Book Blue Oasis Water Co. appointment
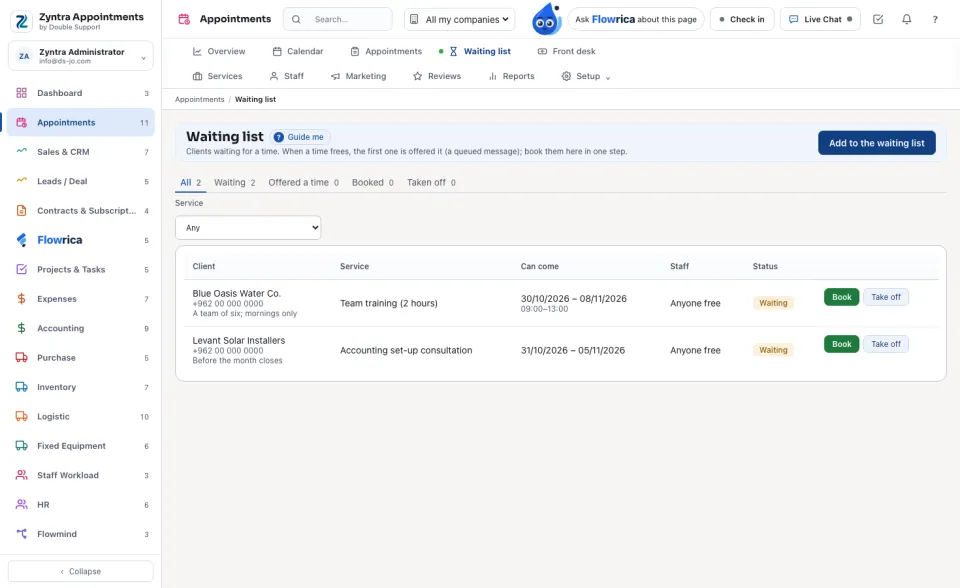This screenshot has height=588, width=960. [841, 297]
